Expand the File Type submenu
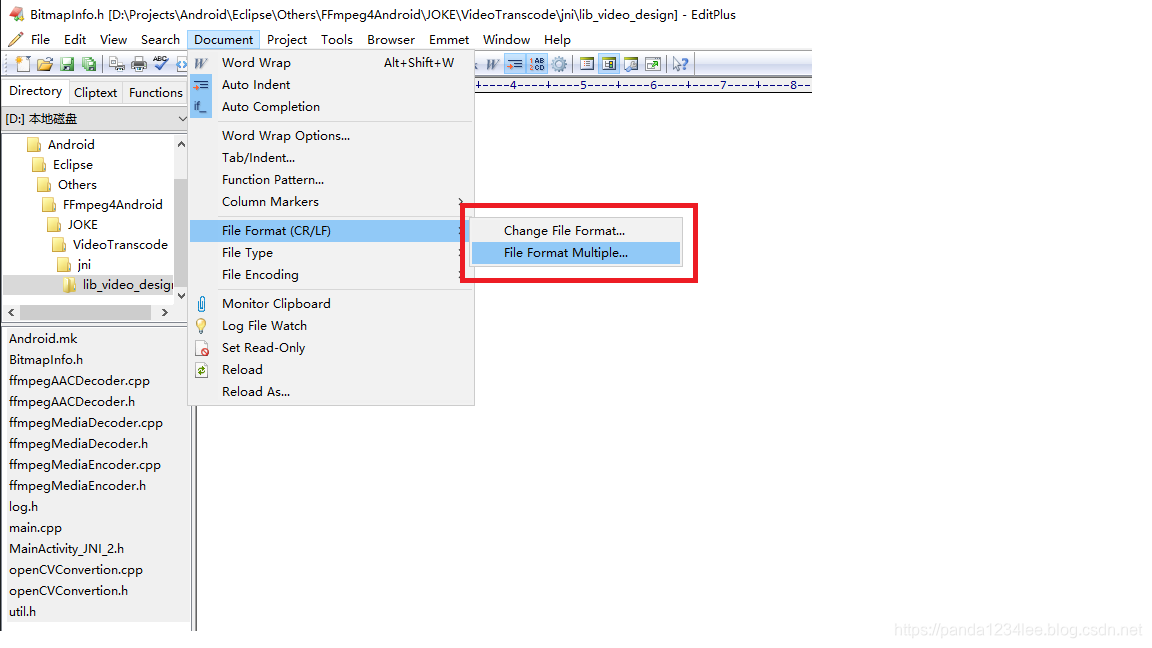The image size is (1152, 648). pos(331,252)
